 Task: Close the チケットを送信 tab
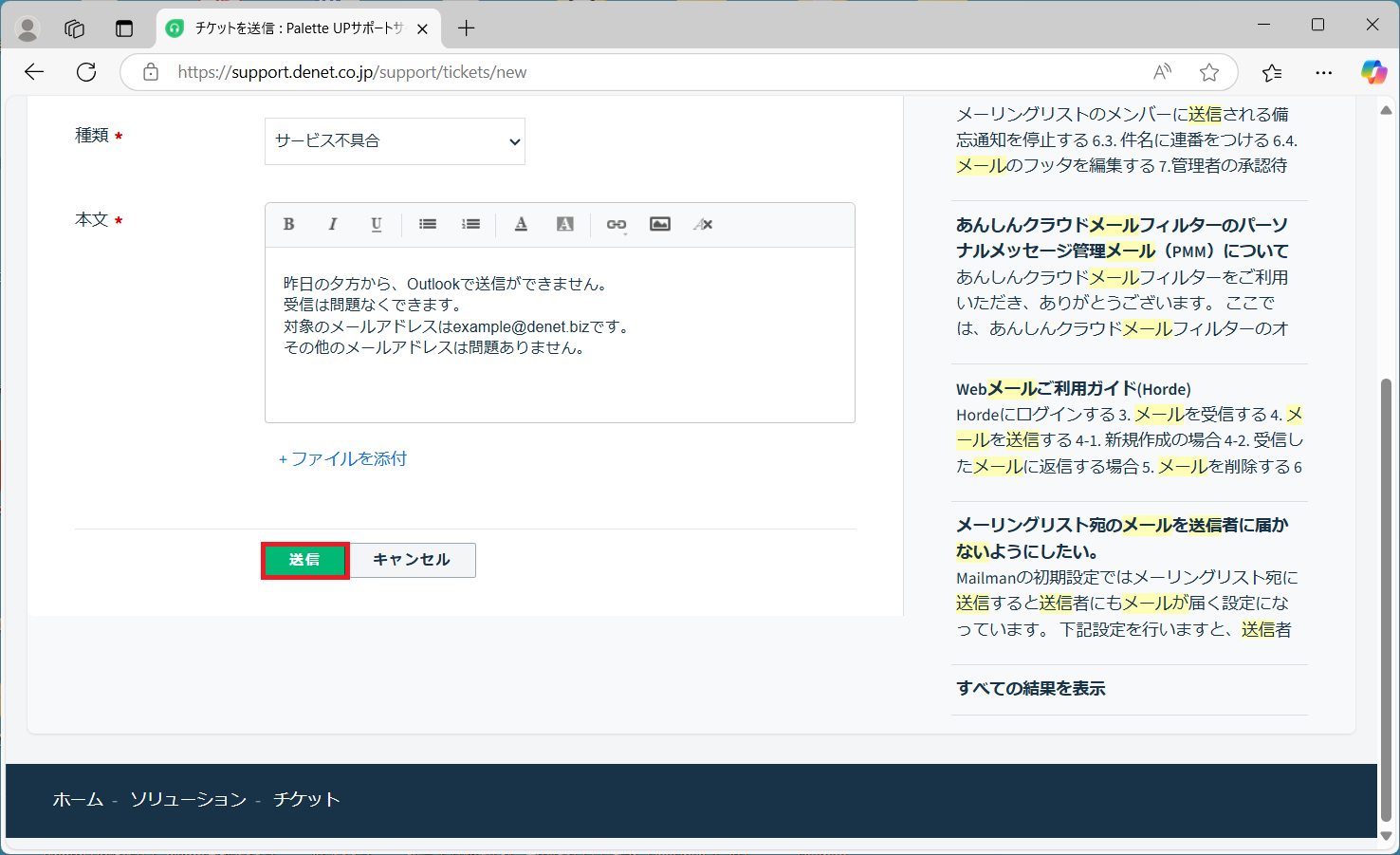pyautogui.click(x=422, y=28)
